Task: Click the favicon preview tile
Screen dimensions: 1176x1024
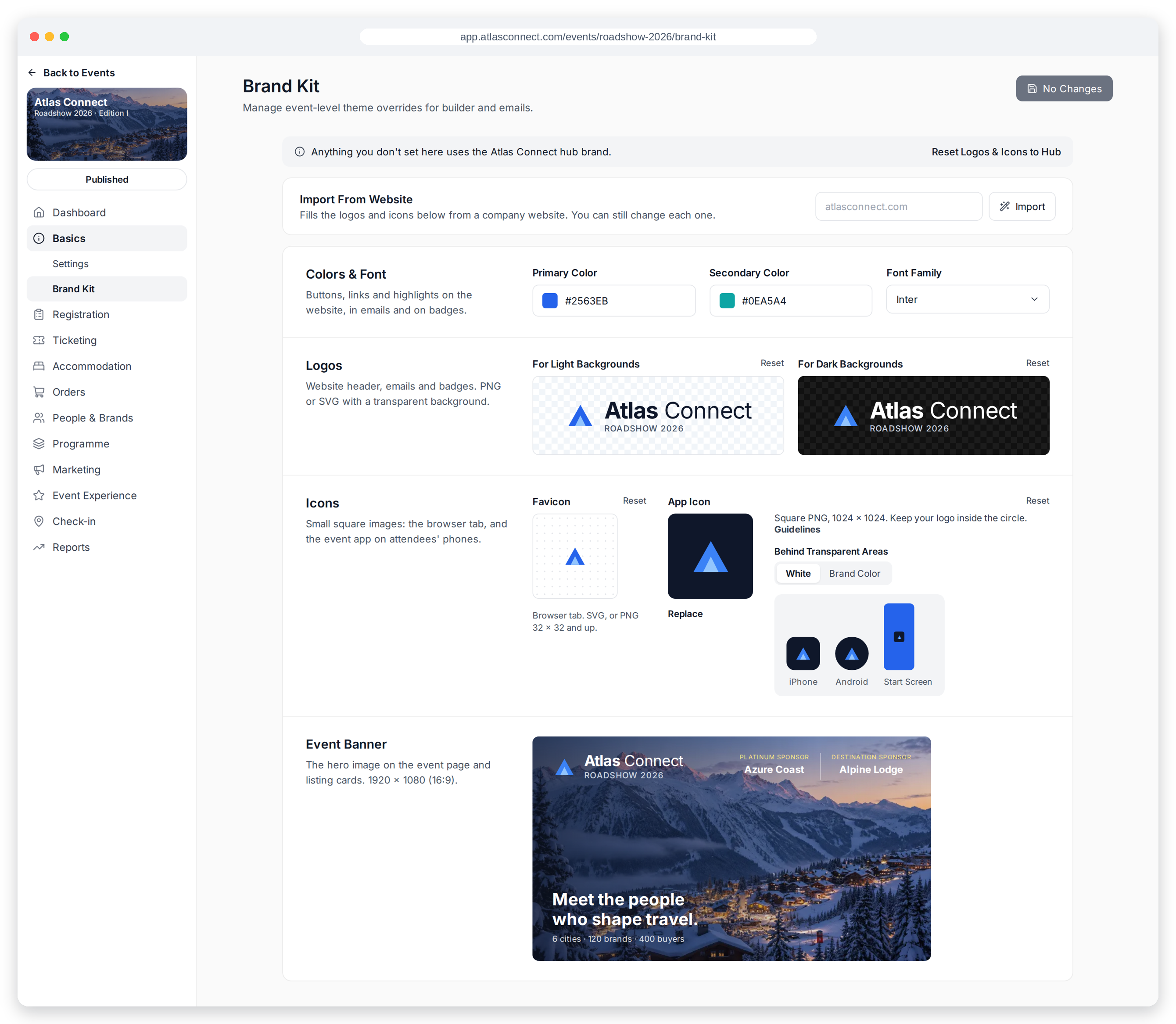Action: coord(574,556)
